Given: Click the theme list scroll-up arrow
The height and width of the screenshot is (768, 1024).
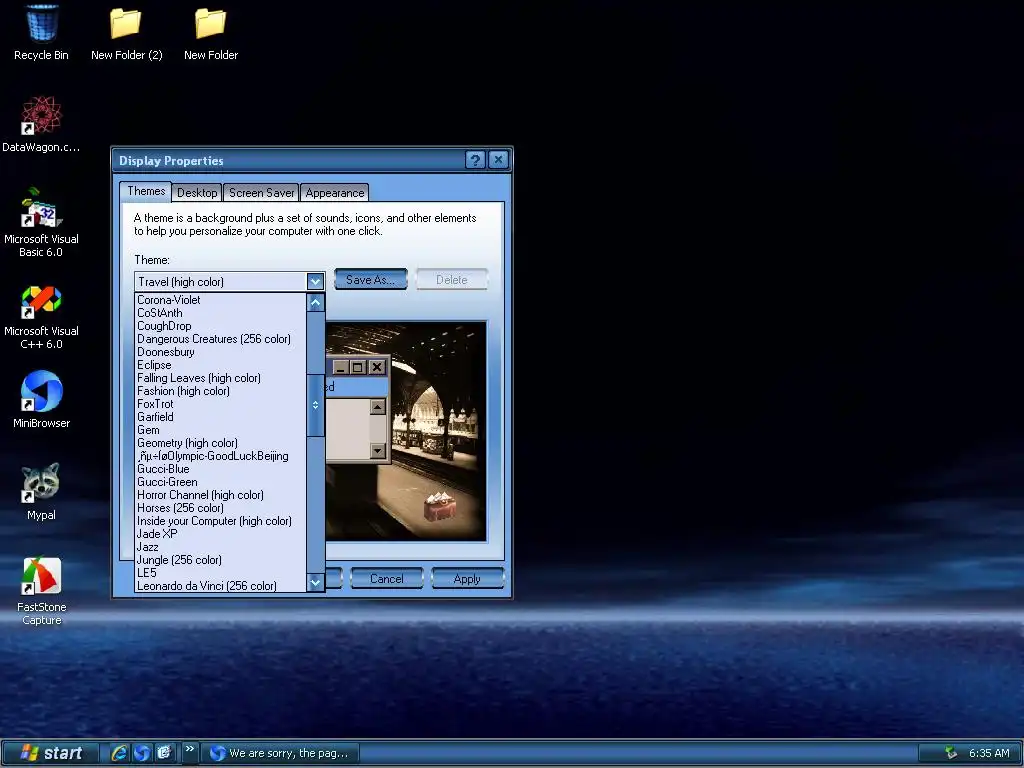Looking at the screenshot, I should (315, 302).
